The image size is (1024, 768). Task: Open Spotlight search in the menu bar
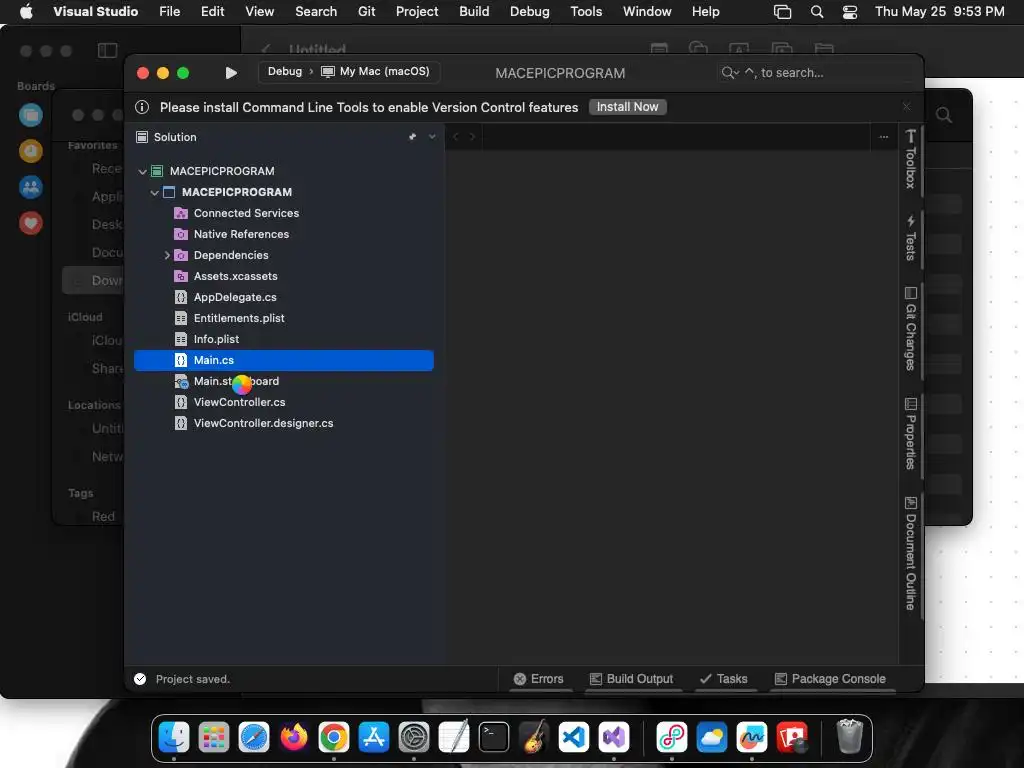[817, 12]
